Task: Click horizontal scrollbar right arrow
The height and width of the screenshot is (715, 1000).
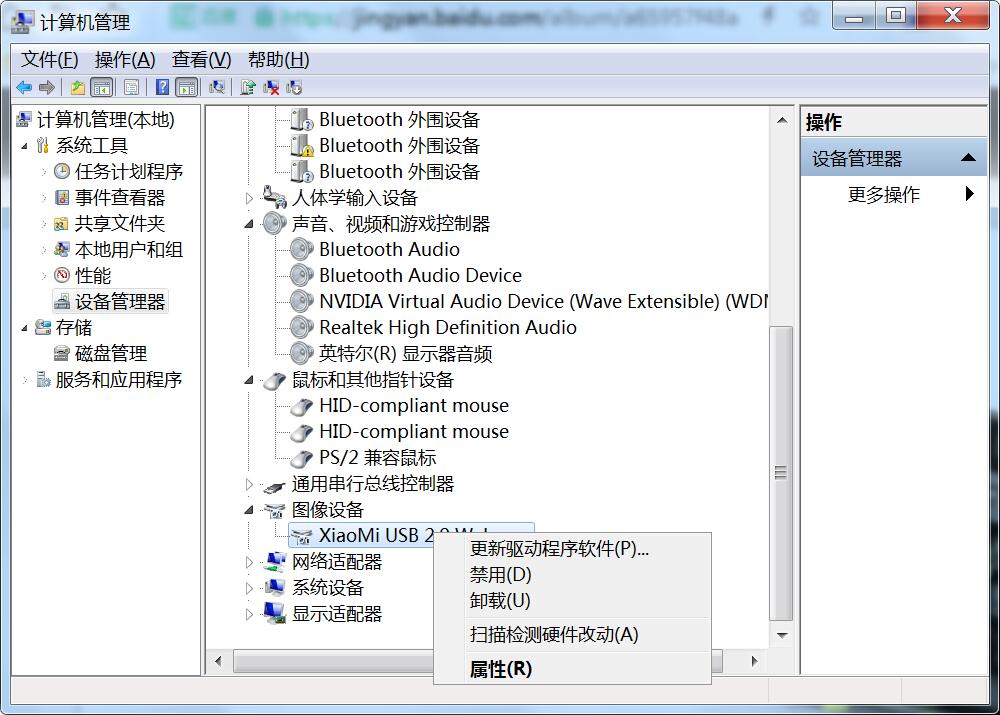Action: click(754, 661)
